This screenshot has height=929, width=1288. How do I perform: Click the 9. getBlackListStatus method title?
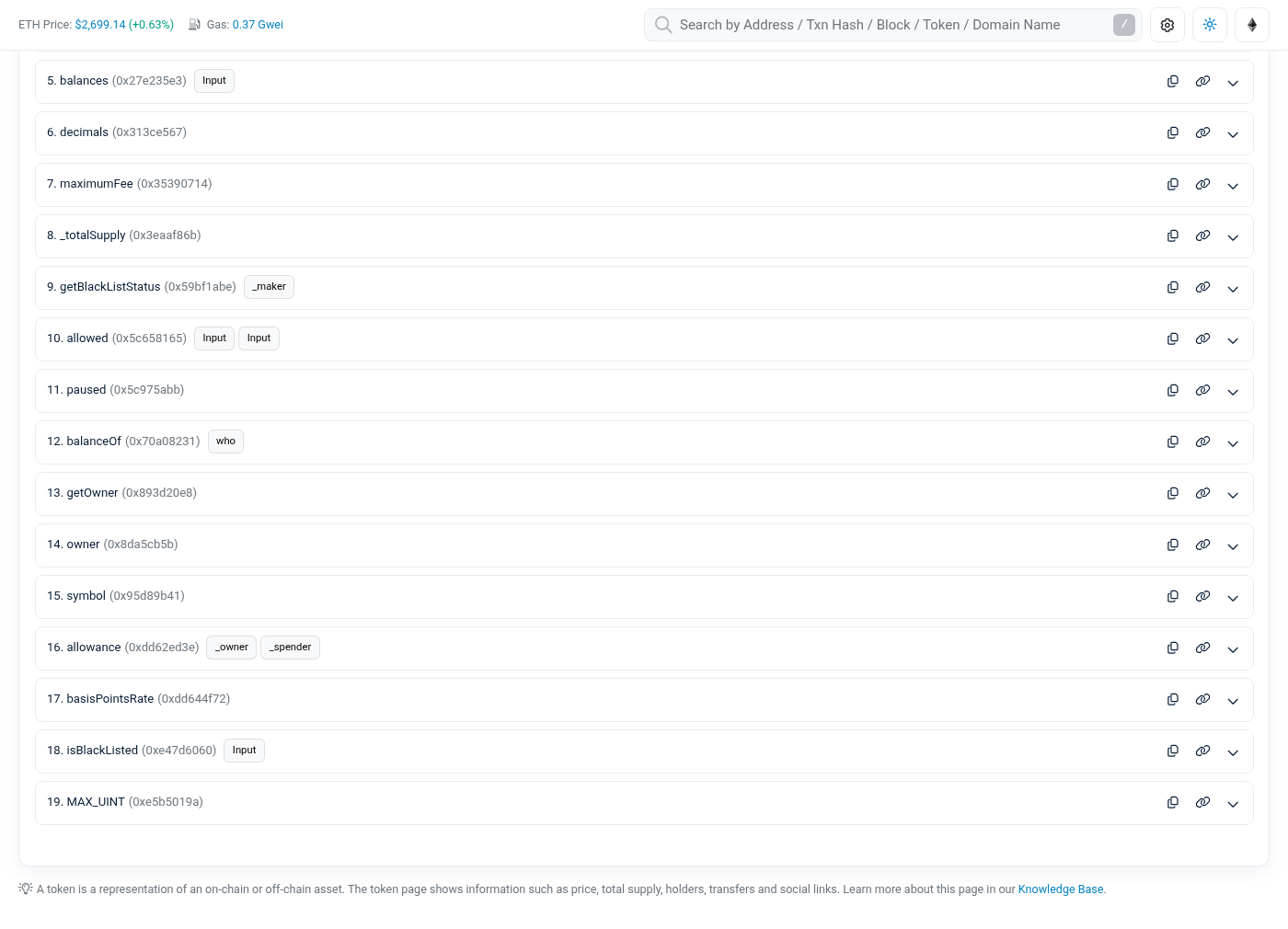(x=142, y=287)
